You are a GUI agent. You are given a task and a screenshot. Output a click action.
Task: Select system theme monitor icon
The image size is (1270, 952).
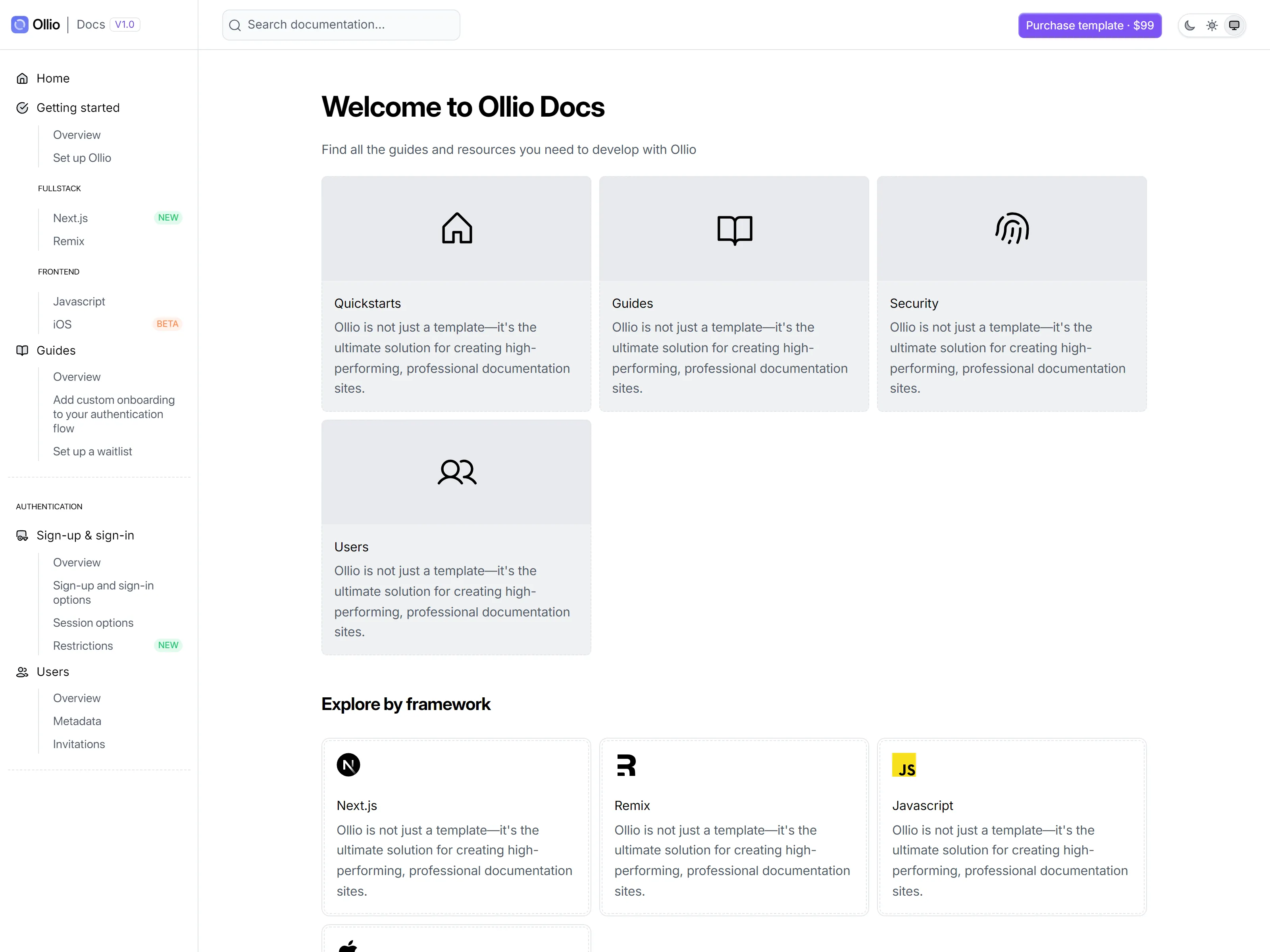click(x=1234, y=25)
